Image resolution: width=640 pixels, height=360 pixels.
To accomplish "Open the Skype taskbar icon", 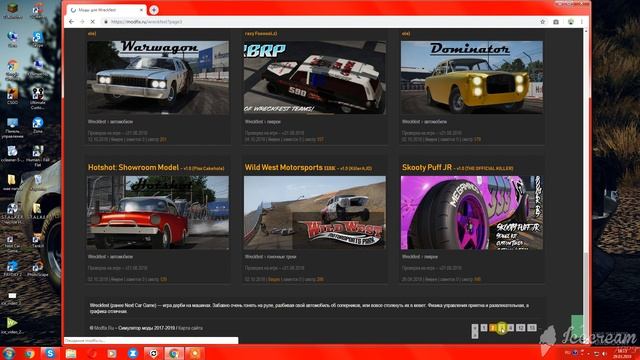I will 50,353.
